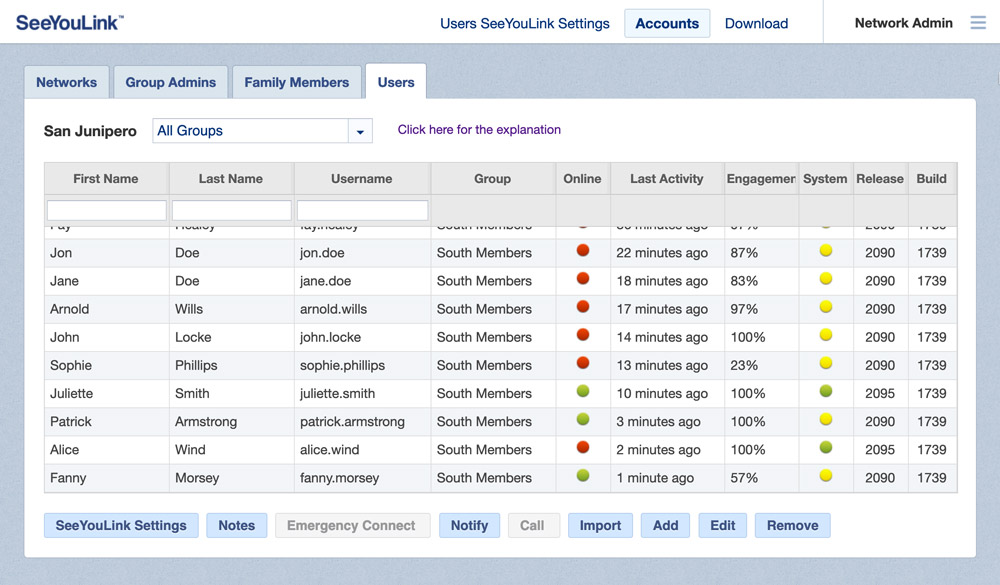Viewport: 1000px width, 585px height.
Task: Open the Family Members tab
Action: pyautogui.click(x=297, y=82)
